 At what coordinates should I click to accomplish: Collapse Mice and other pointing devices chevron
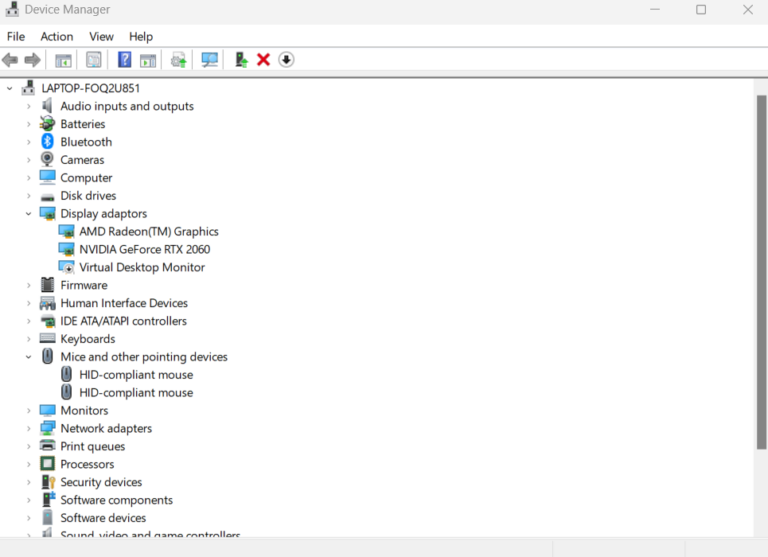point(28,357)
